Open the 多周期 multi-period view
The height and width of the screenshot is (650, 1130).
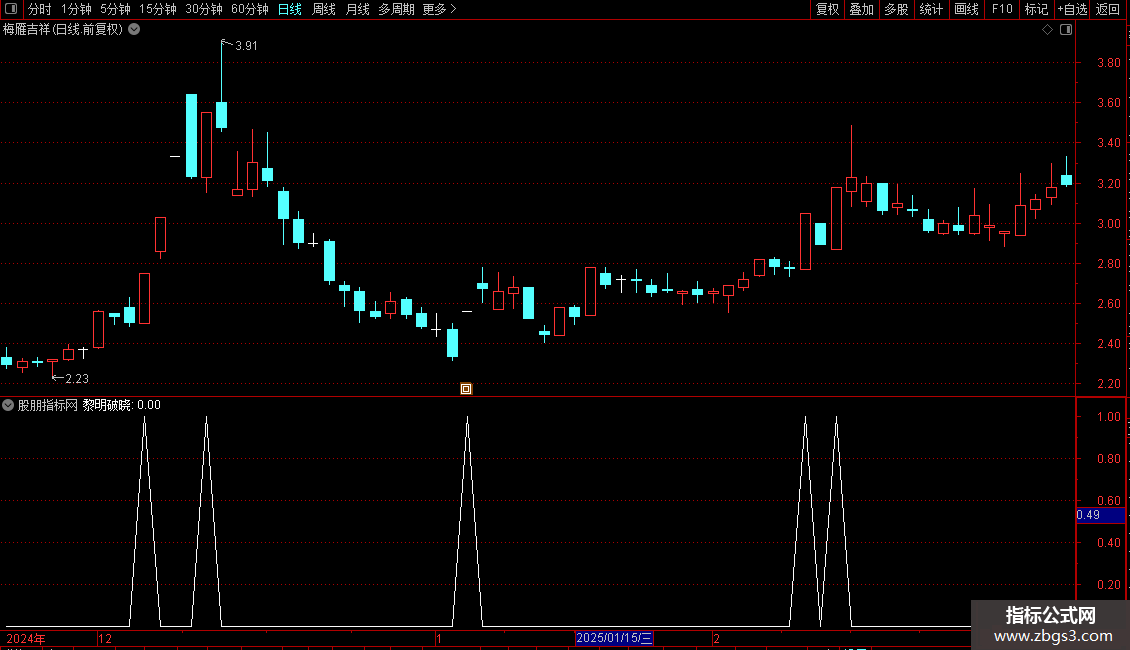396,9
